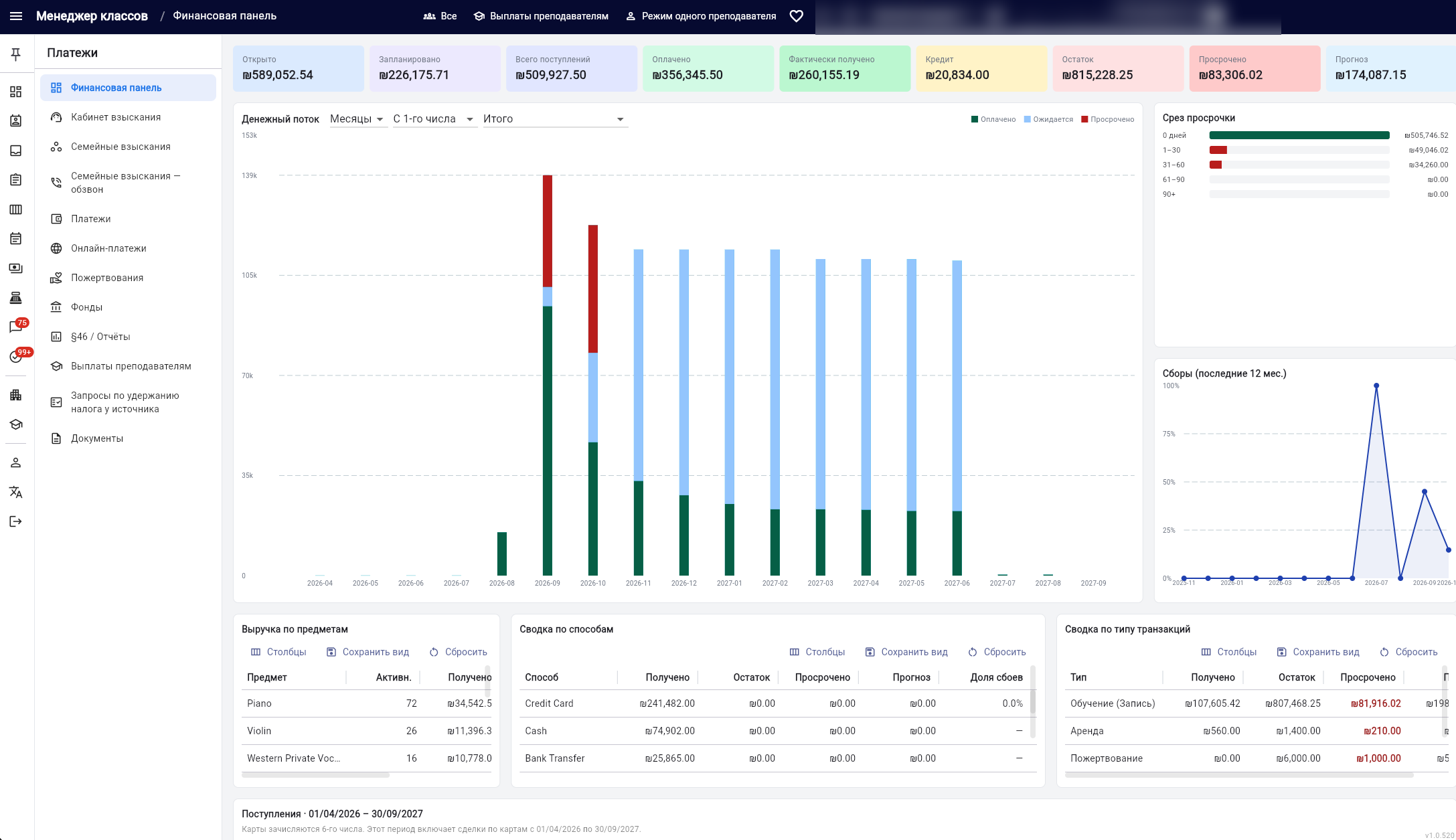
Task: Click the 2026-09 bar in cash flow chart
Action: click(548, 375)
